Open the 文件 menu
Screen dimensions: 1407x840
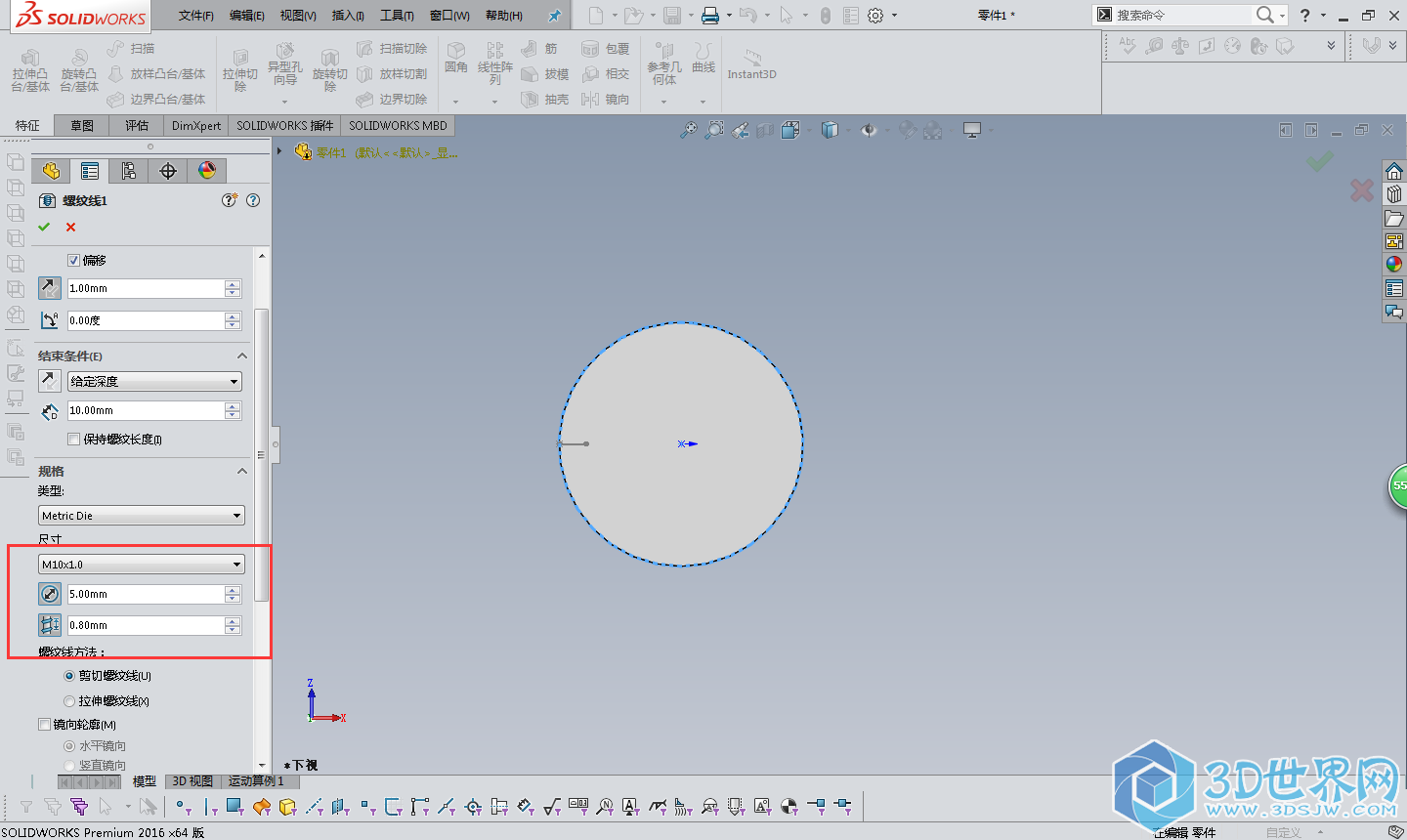click(x=196, y=16)
